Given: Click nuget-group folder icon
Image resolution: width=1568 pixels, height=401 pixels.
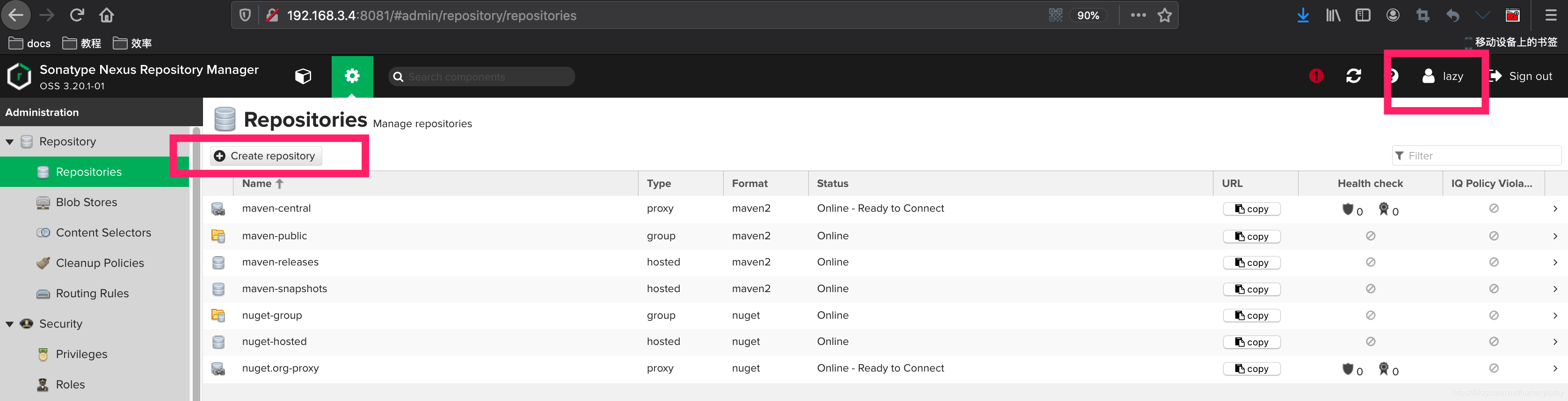Looking at the screenshot, I should pyautogui.click(x=218, y=316).
